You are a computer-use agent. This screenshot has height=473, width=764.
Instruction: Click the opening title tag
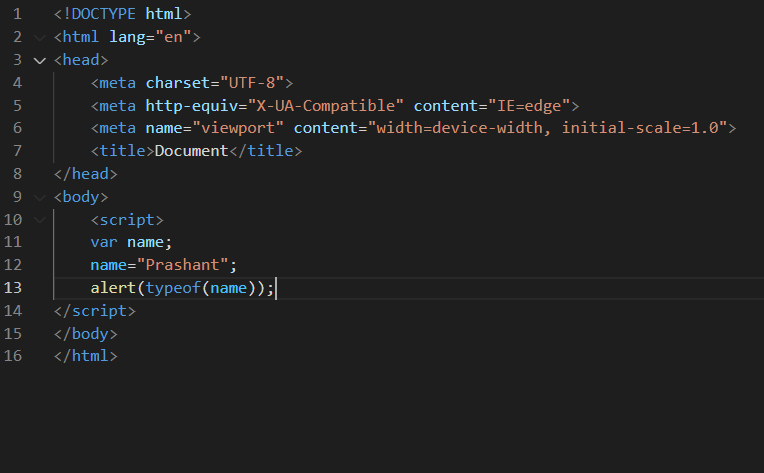[x=123, y=151]
